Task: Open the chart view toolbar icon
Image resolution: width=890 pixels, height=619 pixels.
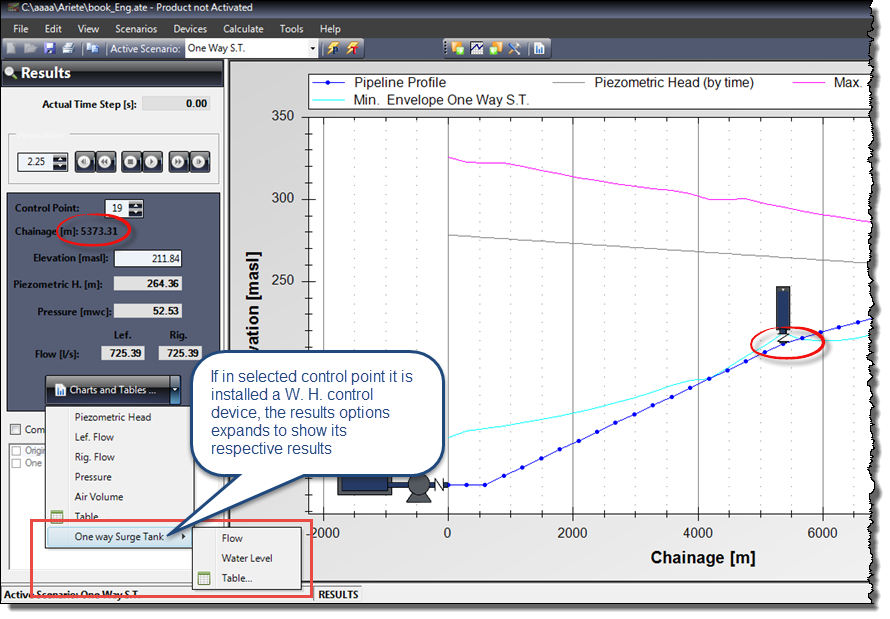Action: point(476,48)
